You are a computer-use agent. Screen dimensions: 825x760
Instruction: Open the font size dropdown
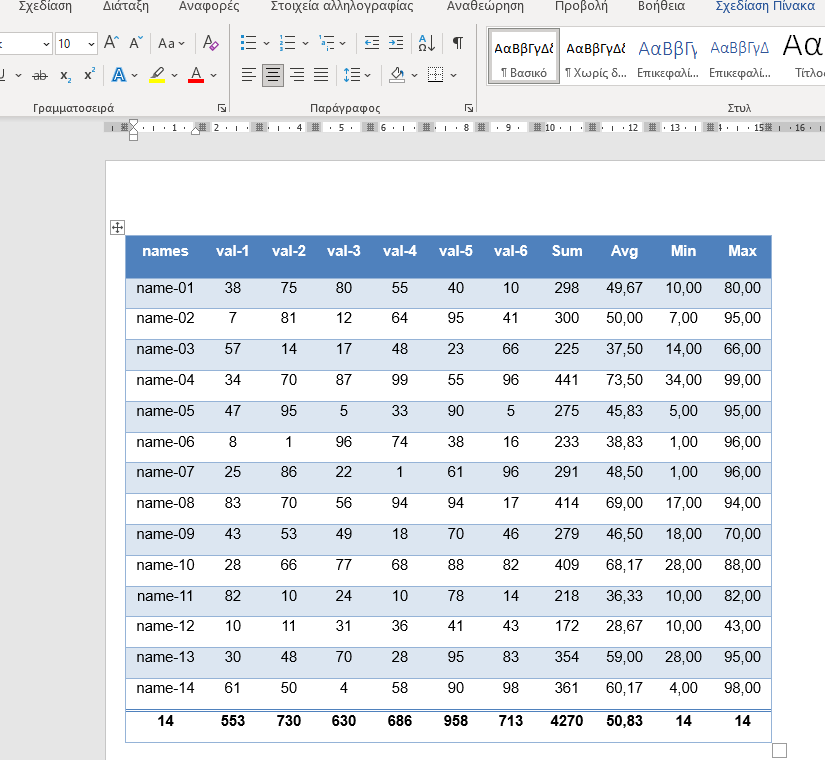coord(91,44)
